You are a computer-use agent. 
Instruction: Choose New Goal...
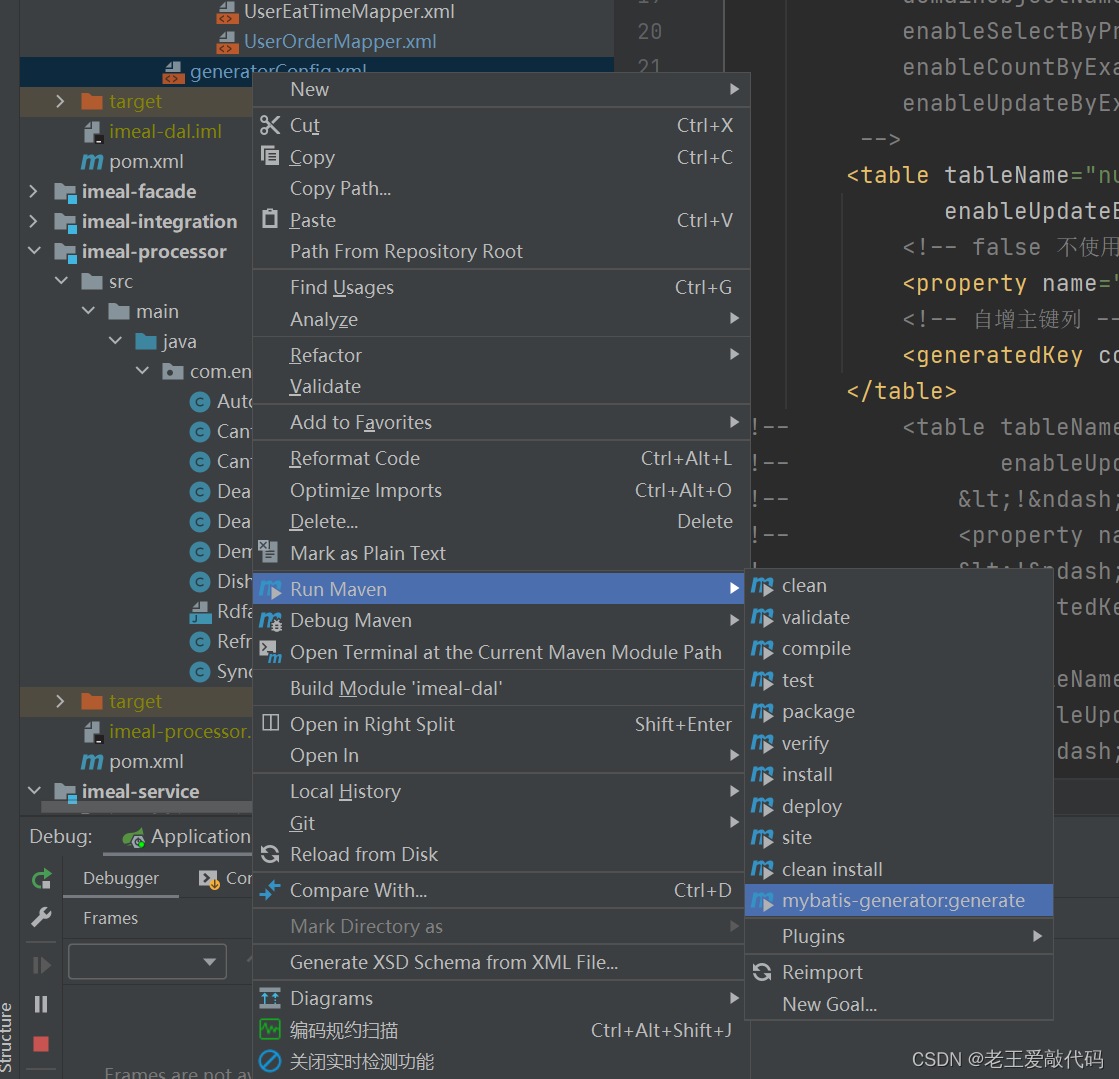click(x=898, y=1004)
